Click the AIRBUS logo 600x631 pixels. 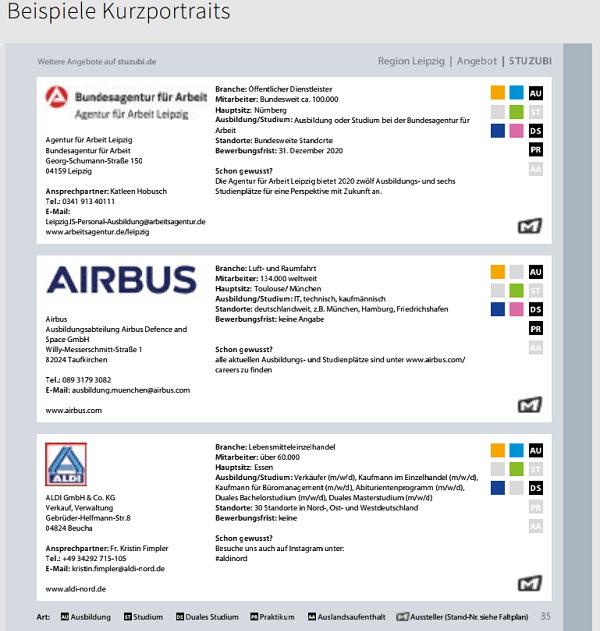(122, 280)
